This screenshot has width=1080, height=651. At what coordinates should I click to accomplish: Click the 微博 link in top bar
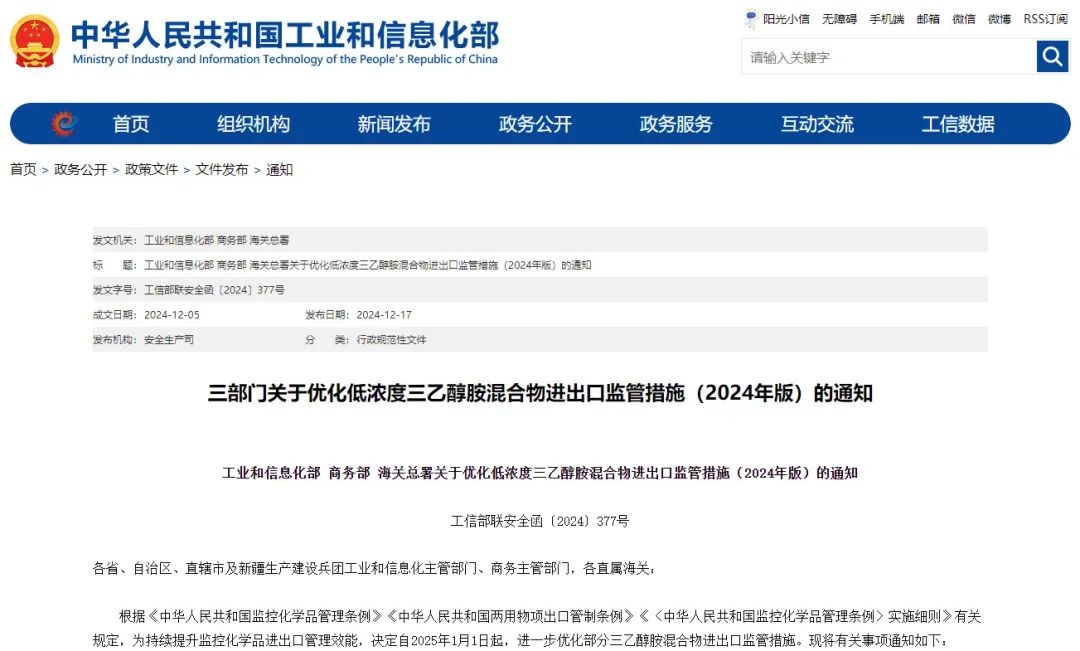999,19
